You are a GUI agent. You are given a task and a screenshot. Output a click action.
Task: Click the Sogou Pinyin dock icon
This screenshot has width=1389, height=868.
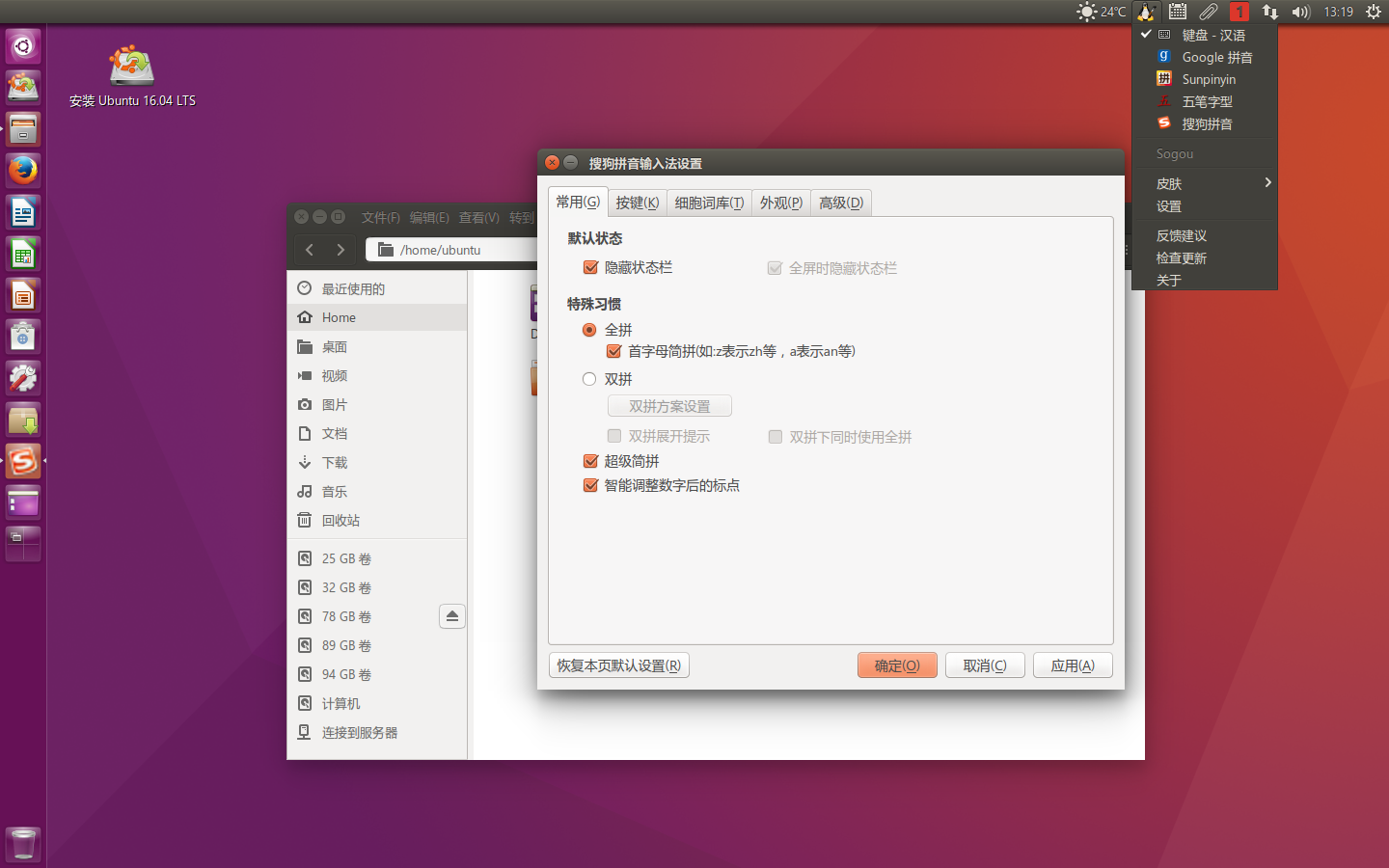(23, 461)
